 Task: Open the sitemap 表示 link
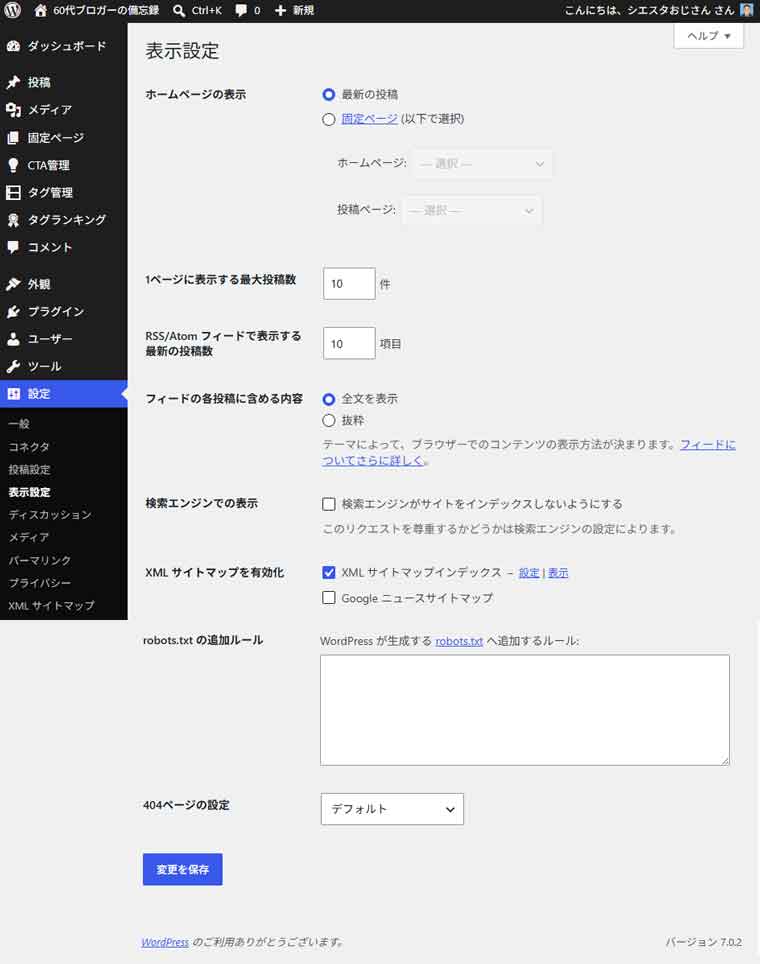pyautogui.click(x=558, y=572)
